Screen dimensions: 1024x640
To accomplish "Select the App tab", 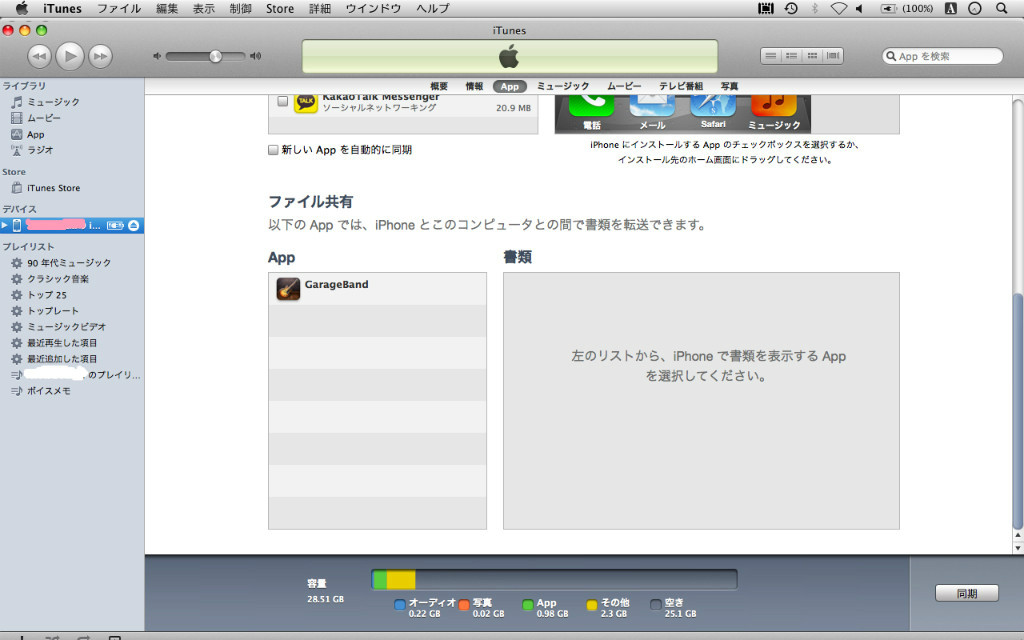I will tap(510, 86).
